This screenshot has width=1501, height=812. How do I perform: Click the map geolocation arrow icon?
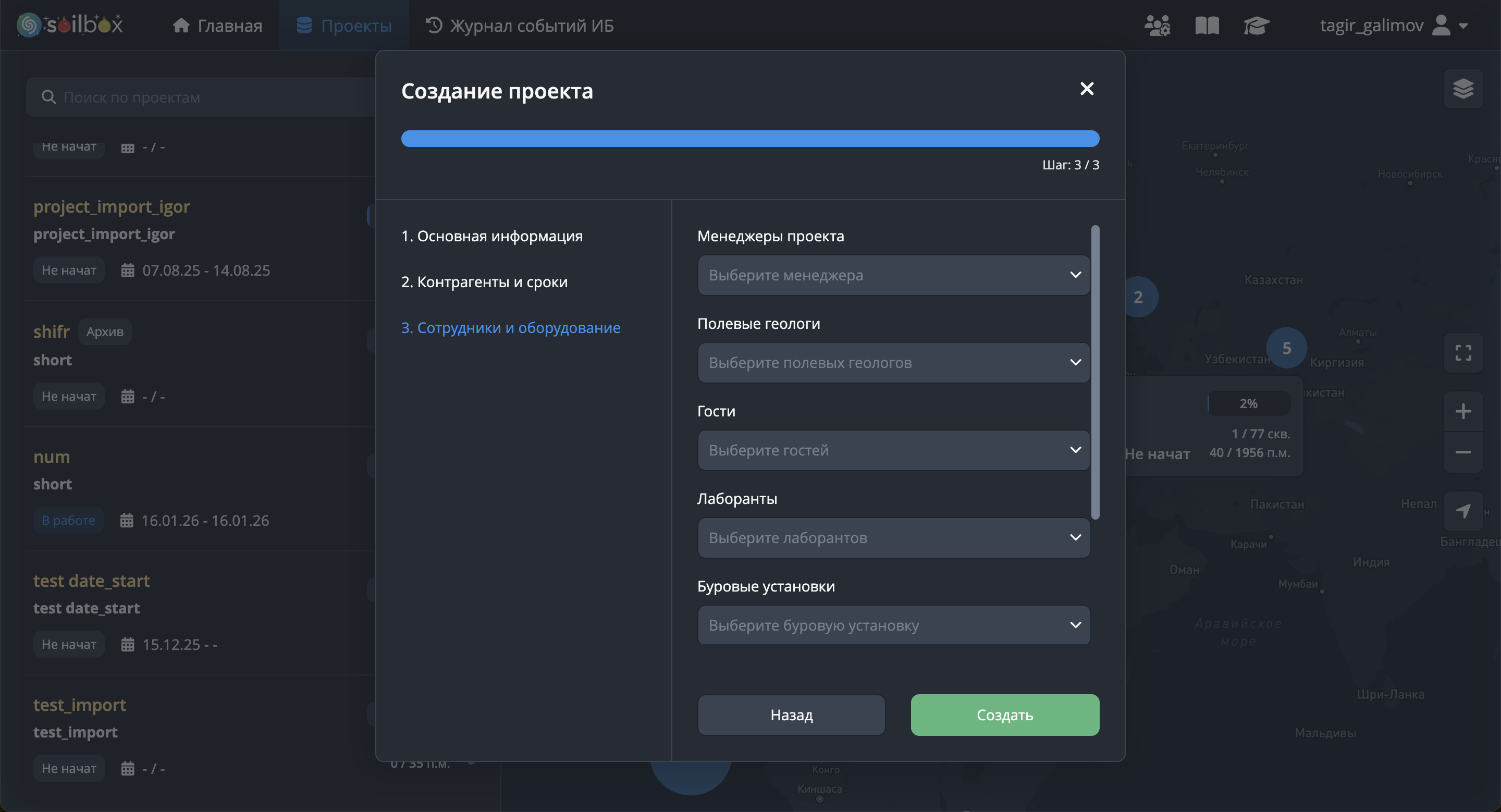point(1462,511)
